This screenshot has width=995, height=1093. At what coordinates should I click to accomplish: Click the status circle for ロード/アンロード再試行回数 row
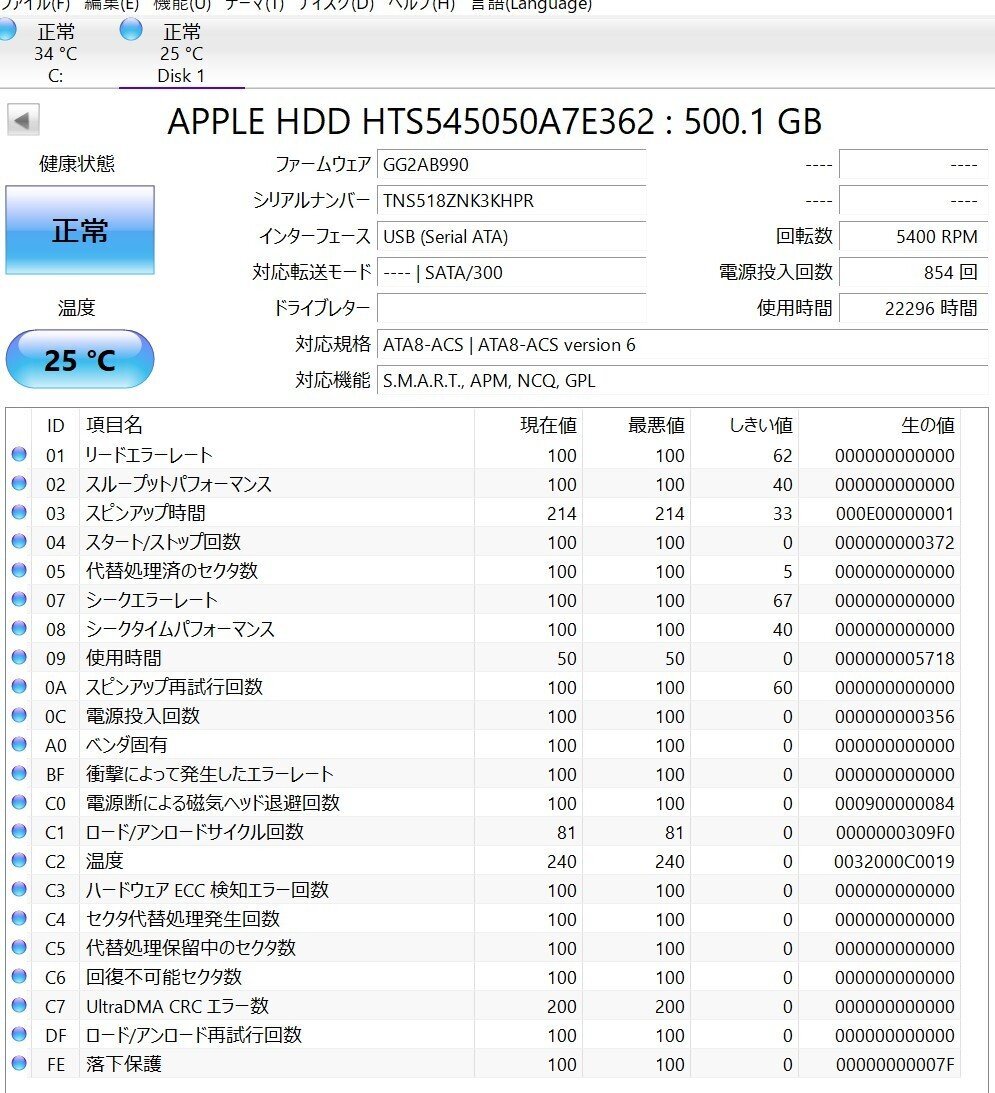click(19, 1034)
